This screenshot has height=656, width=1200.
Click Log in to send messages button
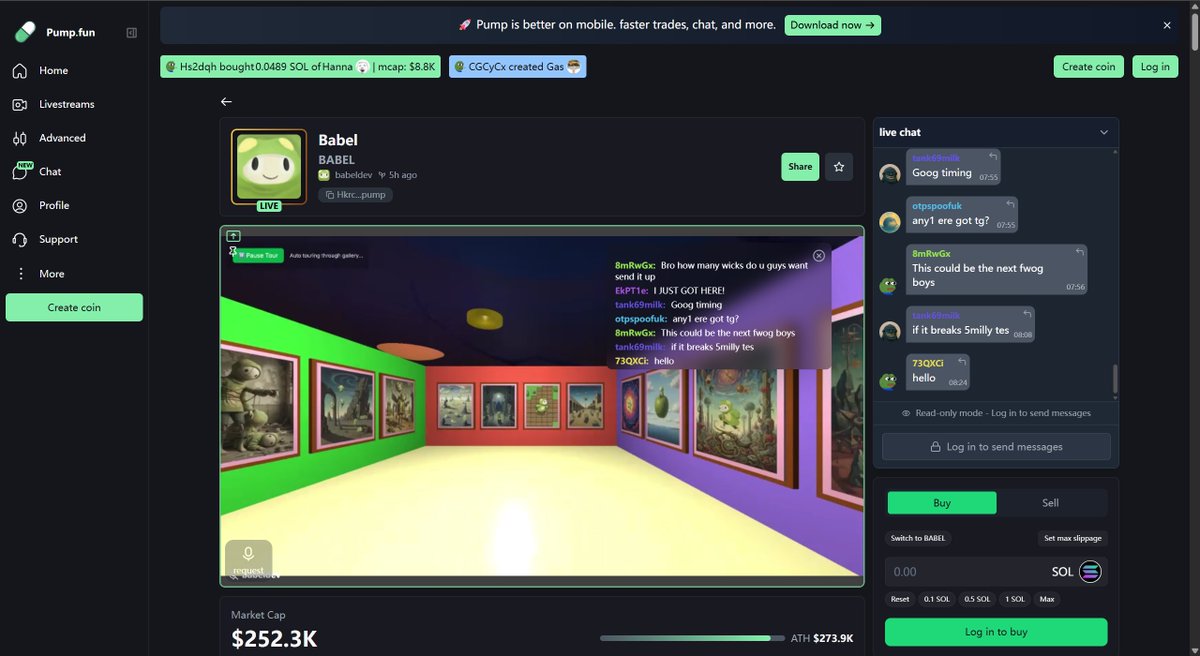996,447
